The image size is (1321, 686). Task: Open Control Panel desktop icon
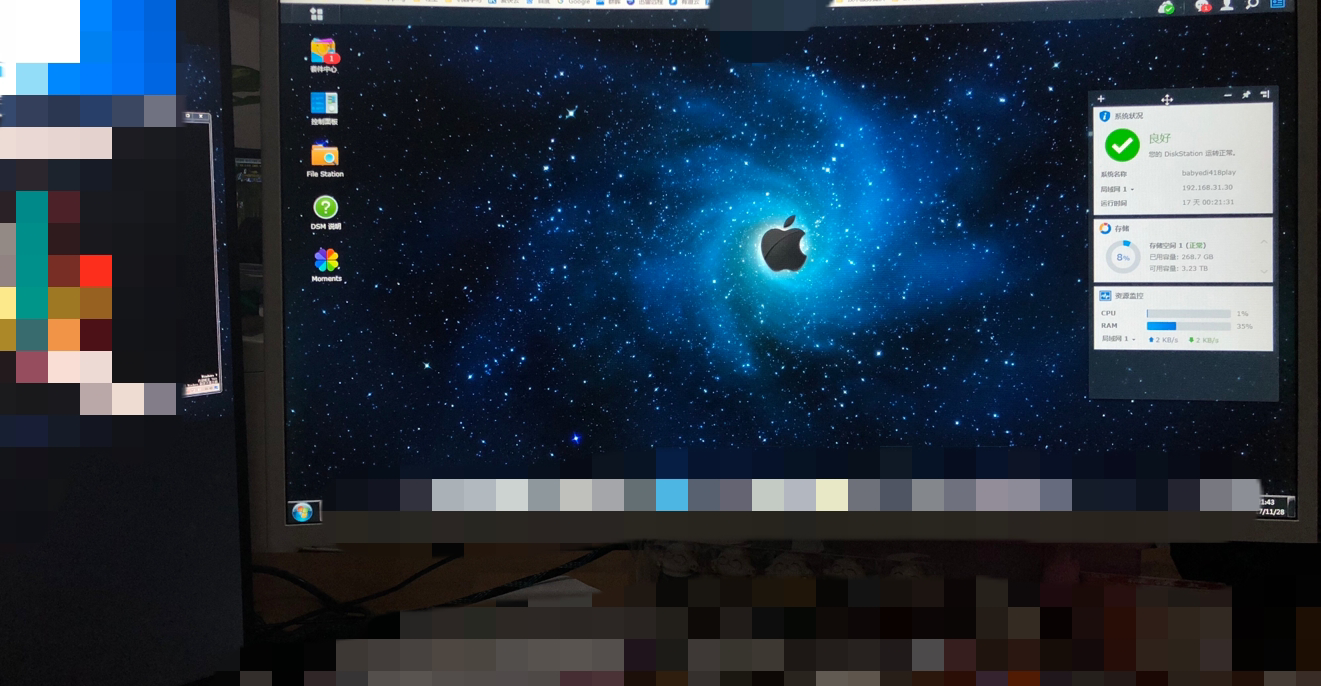pyautogui.click(x=324, y=104)
